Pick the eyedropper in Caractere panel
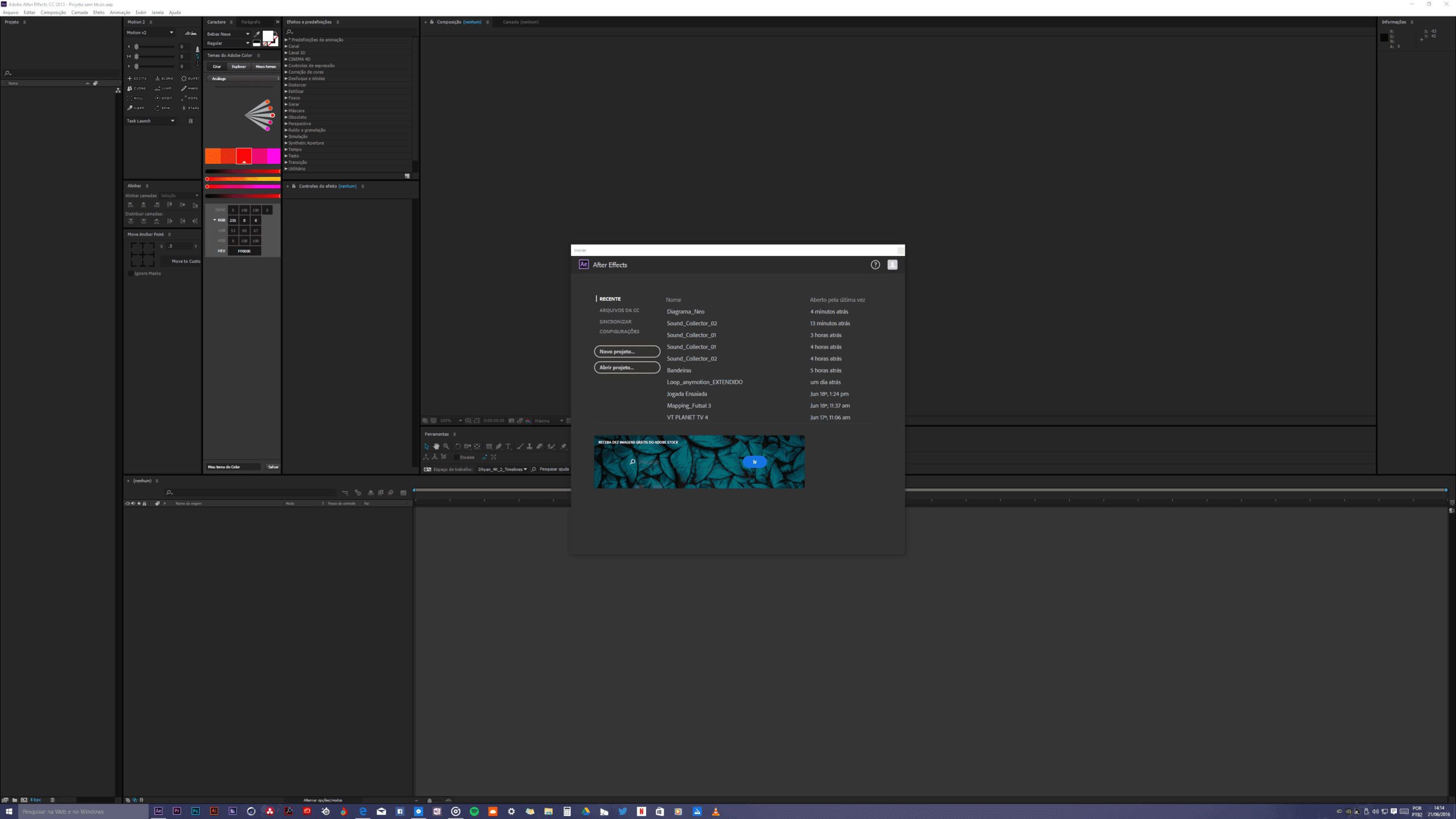The height and width of the screenshot is (819, 1456). 257,34
